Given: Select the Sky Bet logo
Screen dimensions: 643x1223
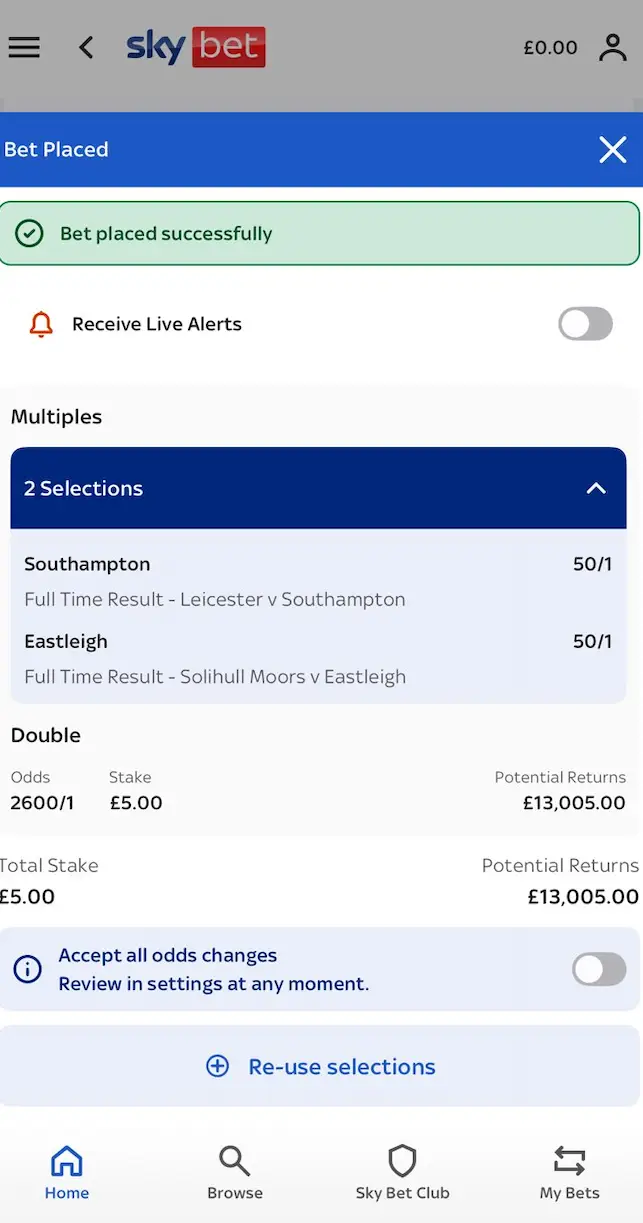Looking at the screenshot, I should point(196,47).
